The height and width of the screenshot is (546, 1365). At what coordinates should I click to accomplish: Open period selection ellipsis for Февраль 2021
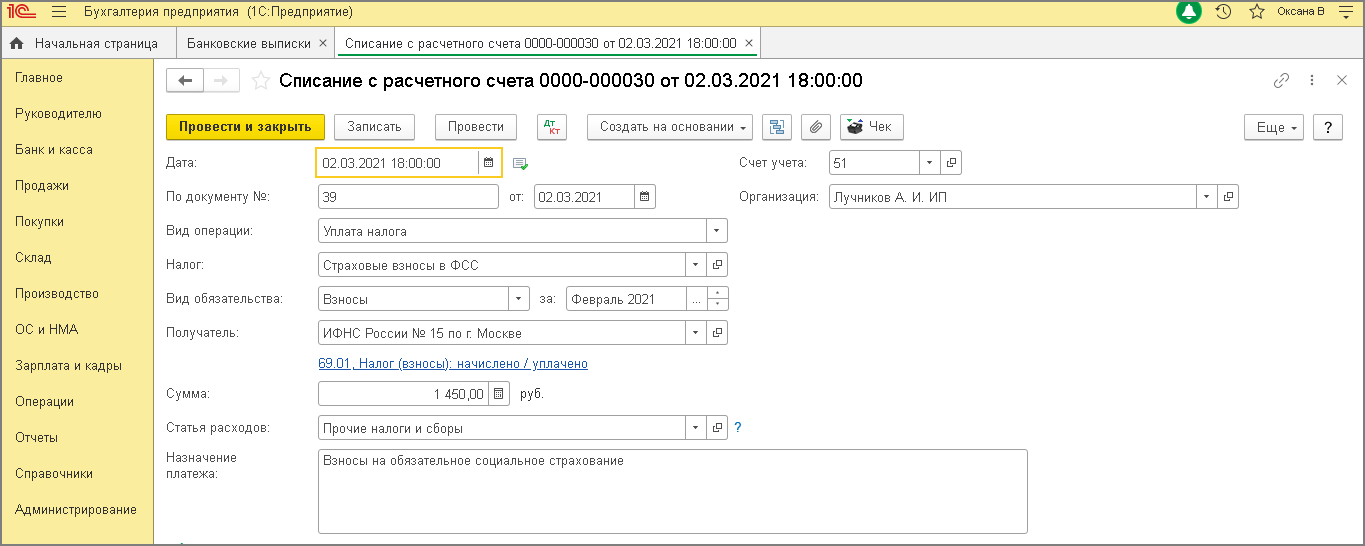[x=697, y=299]
